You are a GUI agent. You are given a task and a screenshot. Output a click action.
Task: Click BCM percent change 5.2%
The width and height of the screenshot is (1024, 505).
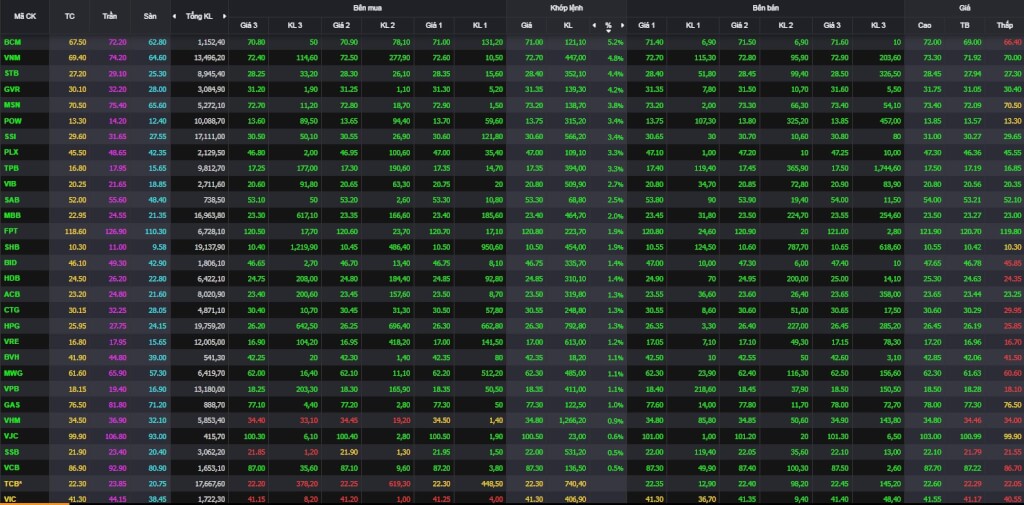[x=616, y=42]
